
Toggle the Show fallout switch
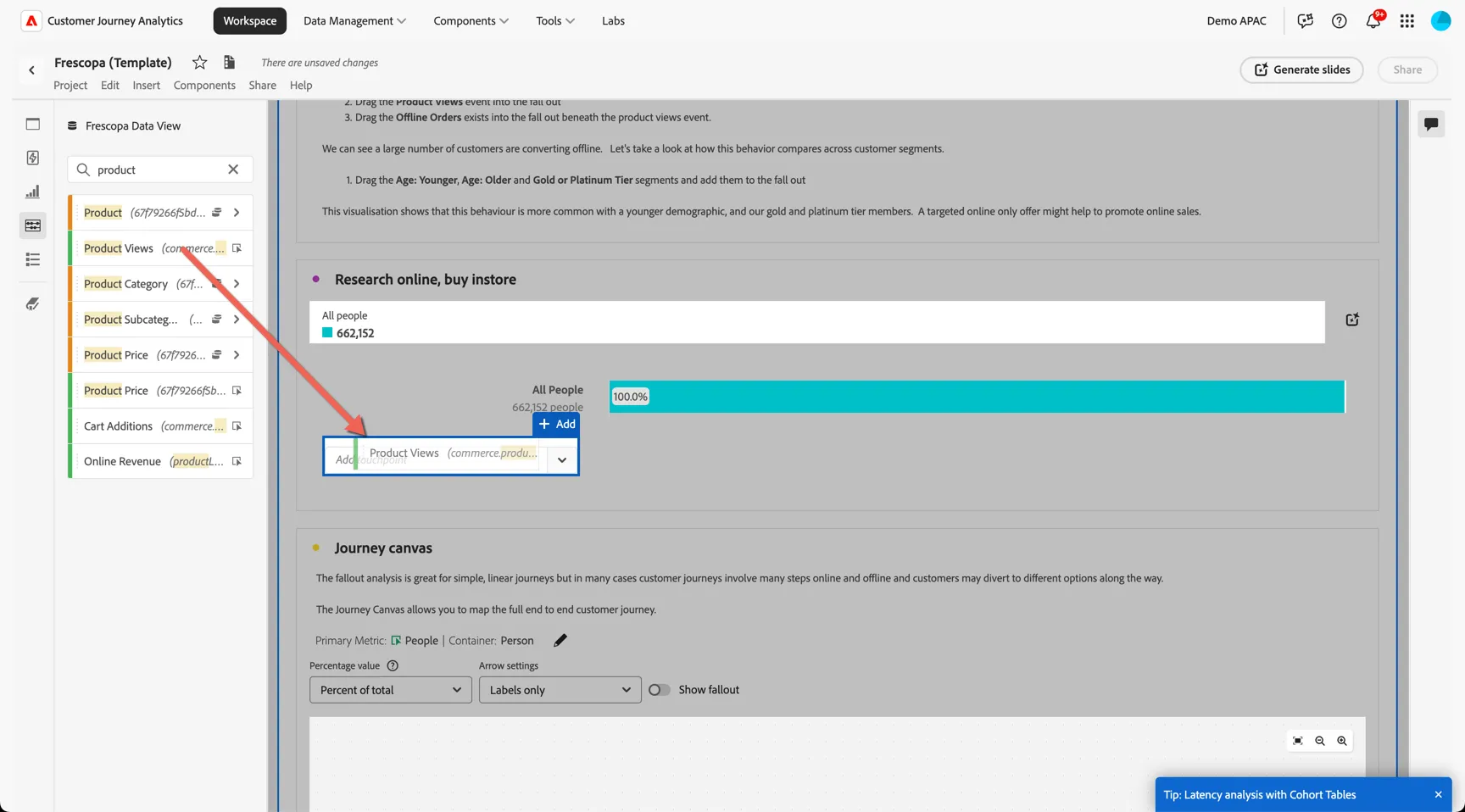click(659, 690)
